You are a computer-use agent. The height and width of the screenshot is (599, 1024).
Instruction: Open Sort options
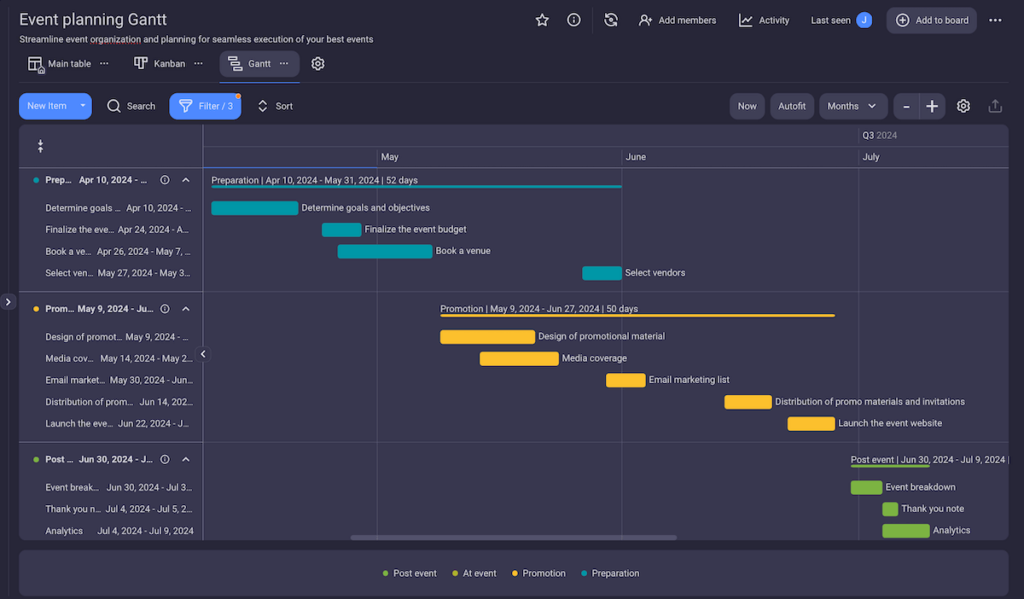(273, 105)
